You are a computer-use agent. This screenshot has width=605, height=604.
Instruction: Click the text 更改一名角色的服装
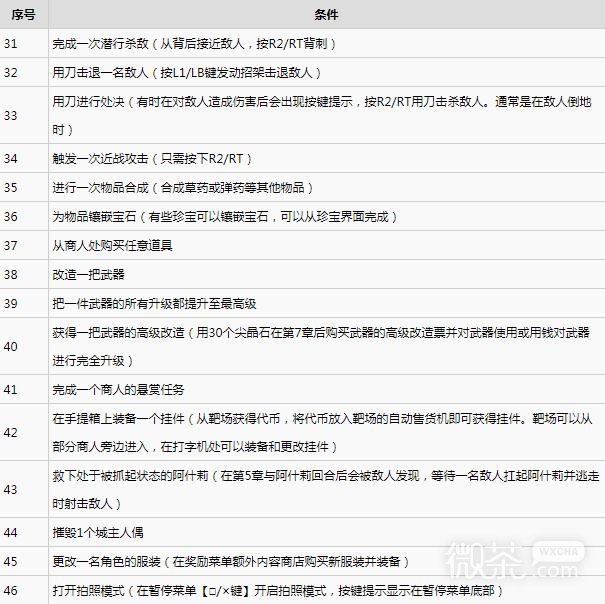pyautogui.click(x=106, y=561)
